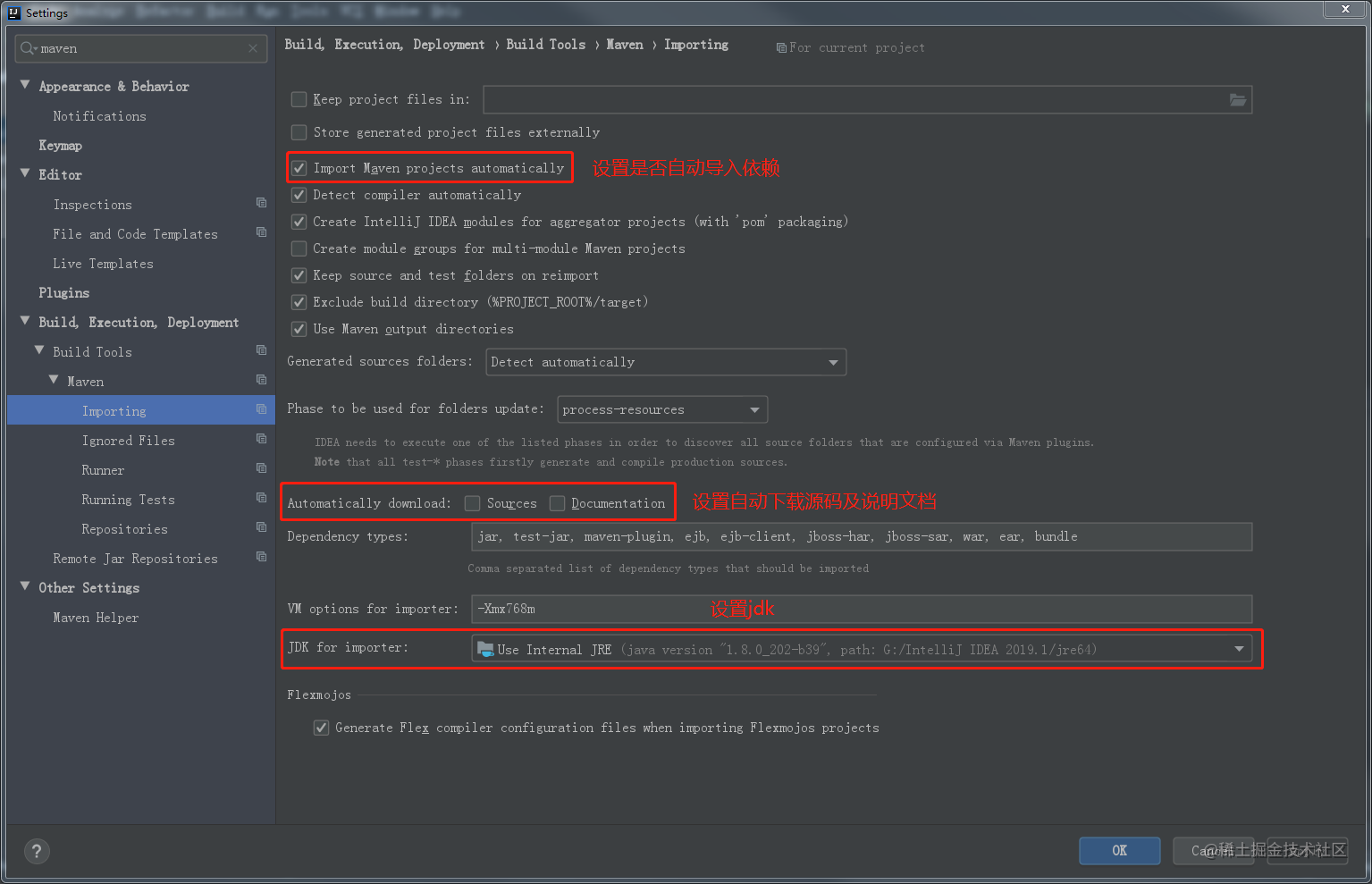Edit VM options for importer field

[x=862, y=609]
